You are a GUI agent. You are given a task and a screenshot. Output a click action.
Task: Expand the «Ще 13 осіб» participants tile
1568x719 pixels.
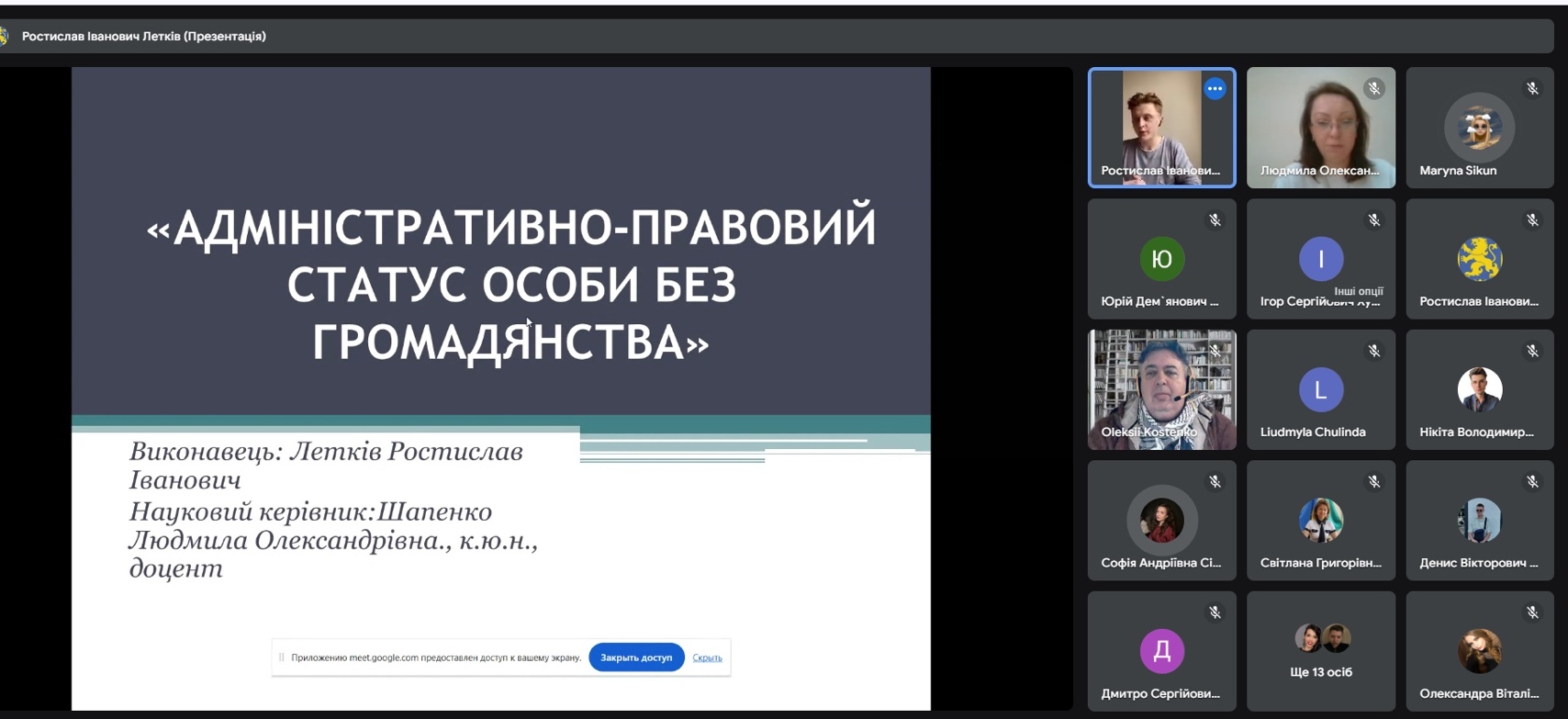tap(1320, 651)
